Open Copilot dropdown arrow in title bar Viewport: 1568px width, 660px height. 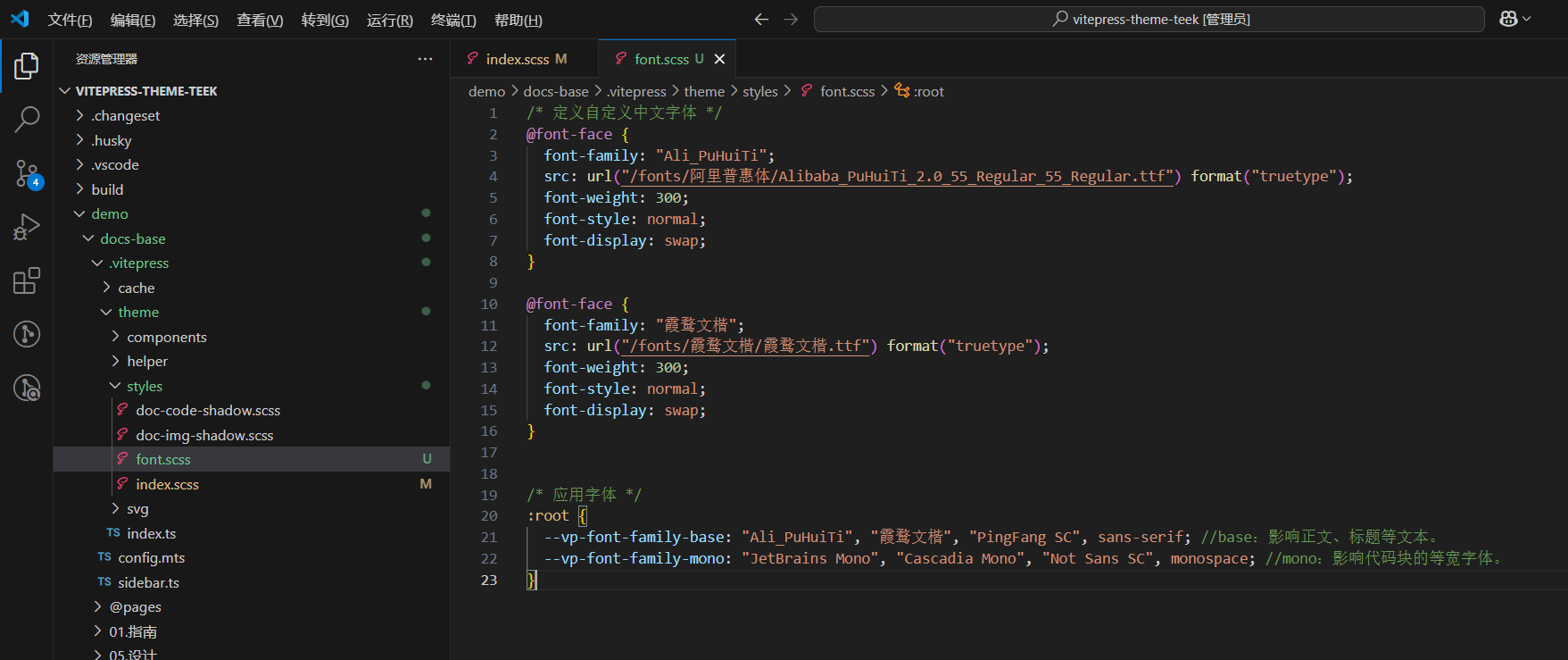click(x=1527, y=19)
